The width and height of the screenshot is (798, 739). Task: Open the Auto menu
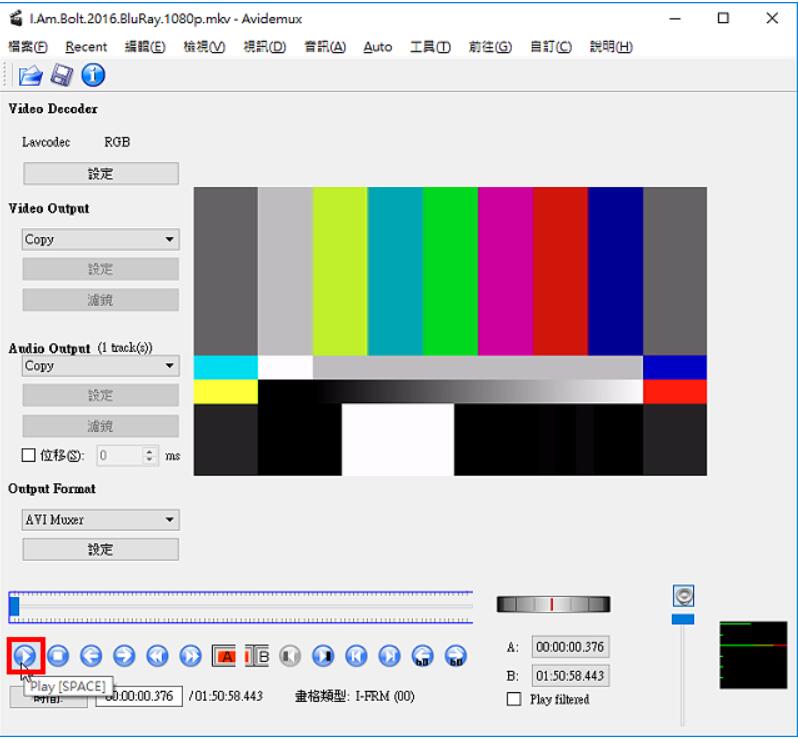[x=378, y=47]
